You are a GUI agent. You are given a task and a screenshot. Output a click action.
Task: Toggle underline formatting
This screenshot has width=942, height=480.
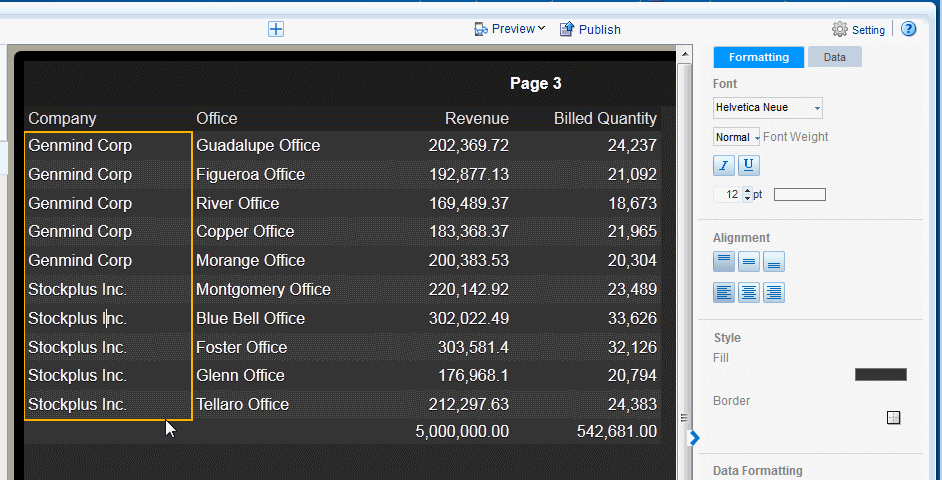tap(749, 165)
